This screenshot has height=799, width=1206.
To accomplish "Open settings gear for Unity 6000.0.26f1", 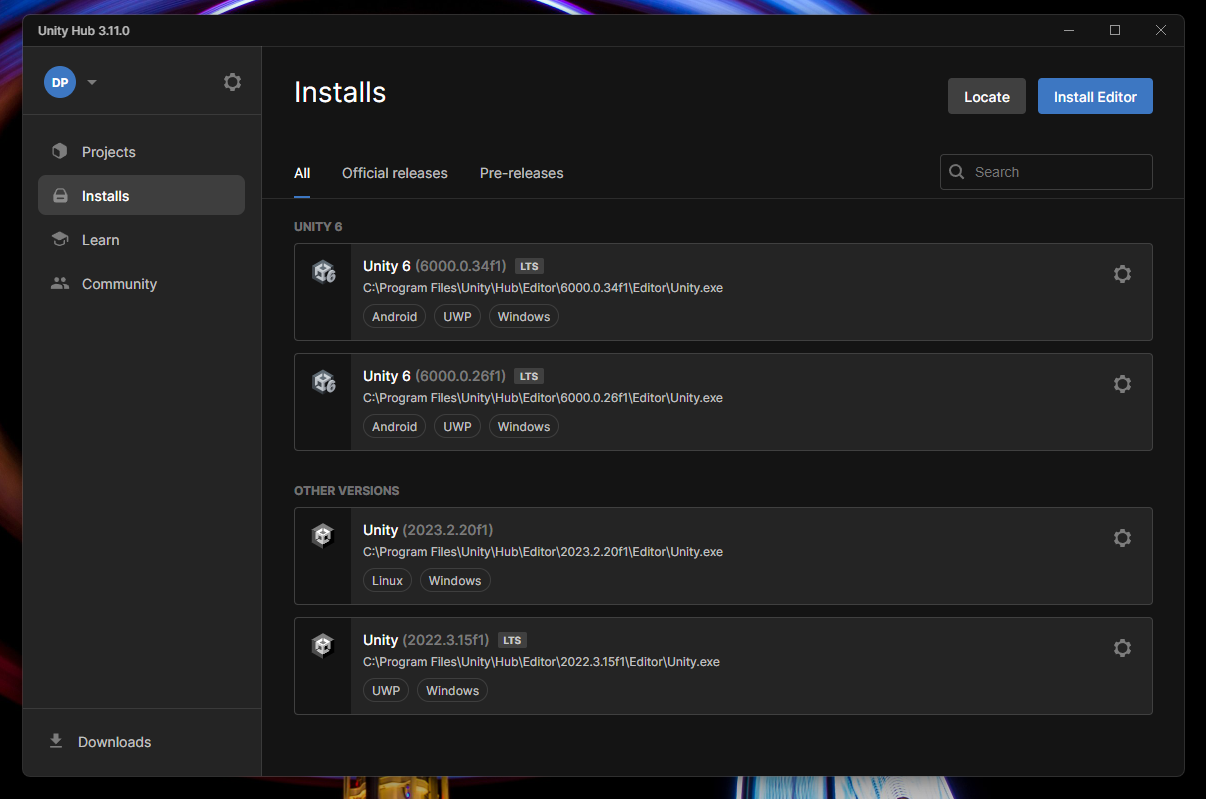I will pyautogui.click(x=1122, y=384).
